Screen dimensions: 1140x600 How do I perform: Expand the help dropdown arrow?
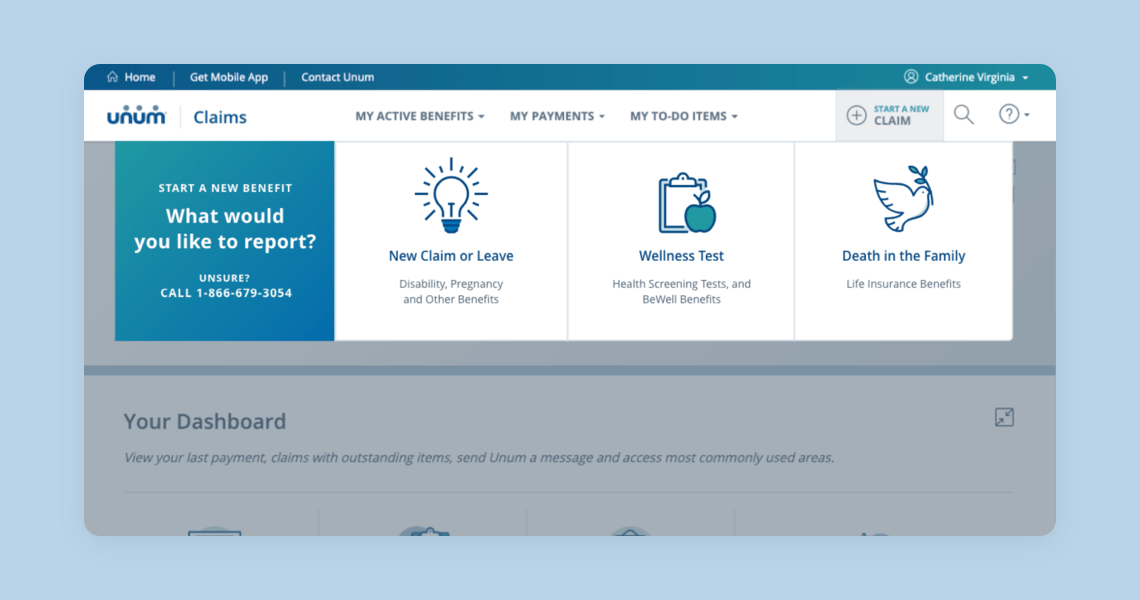pos(1027,115)
